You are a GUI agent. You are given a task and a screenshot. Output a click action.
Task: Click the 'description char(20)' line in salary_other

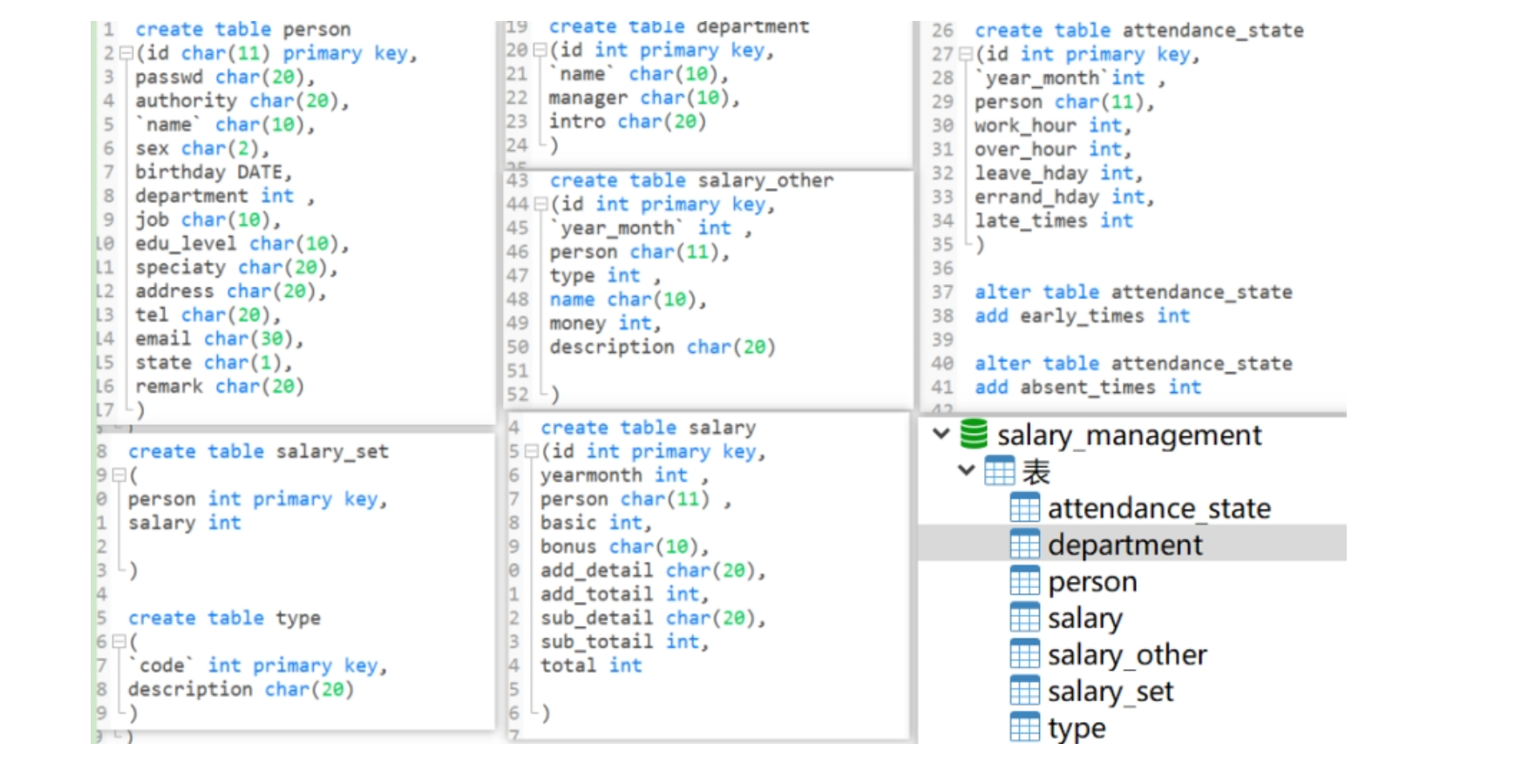coord(662,347)
